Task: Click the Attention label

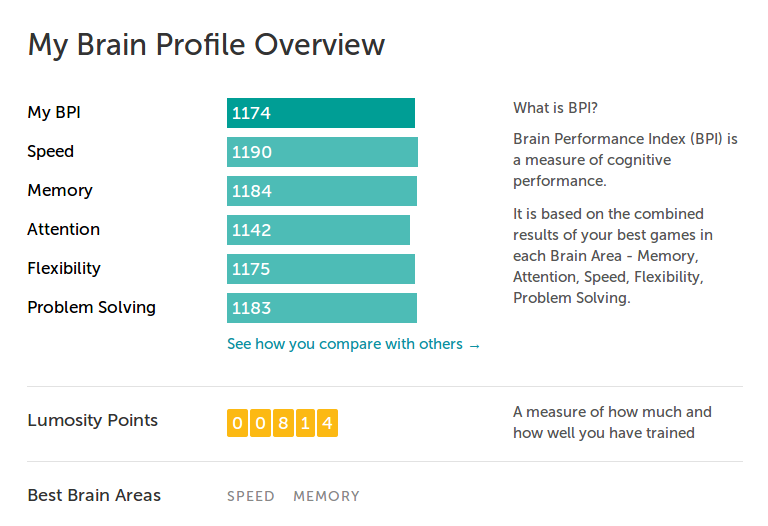Action: (x=64, y=229)
